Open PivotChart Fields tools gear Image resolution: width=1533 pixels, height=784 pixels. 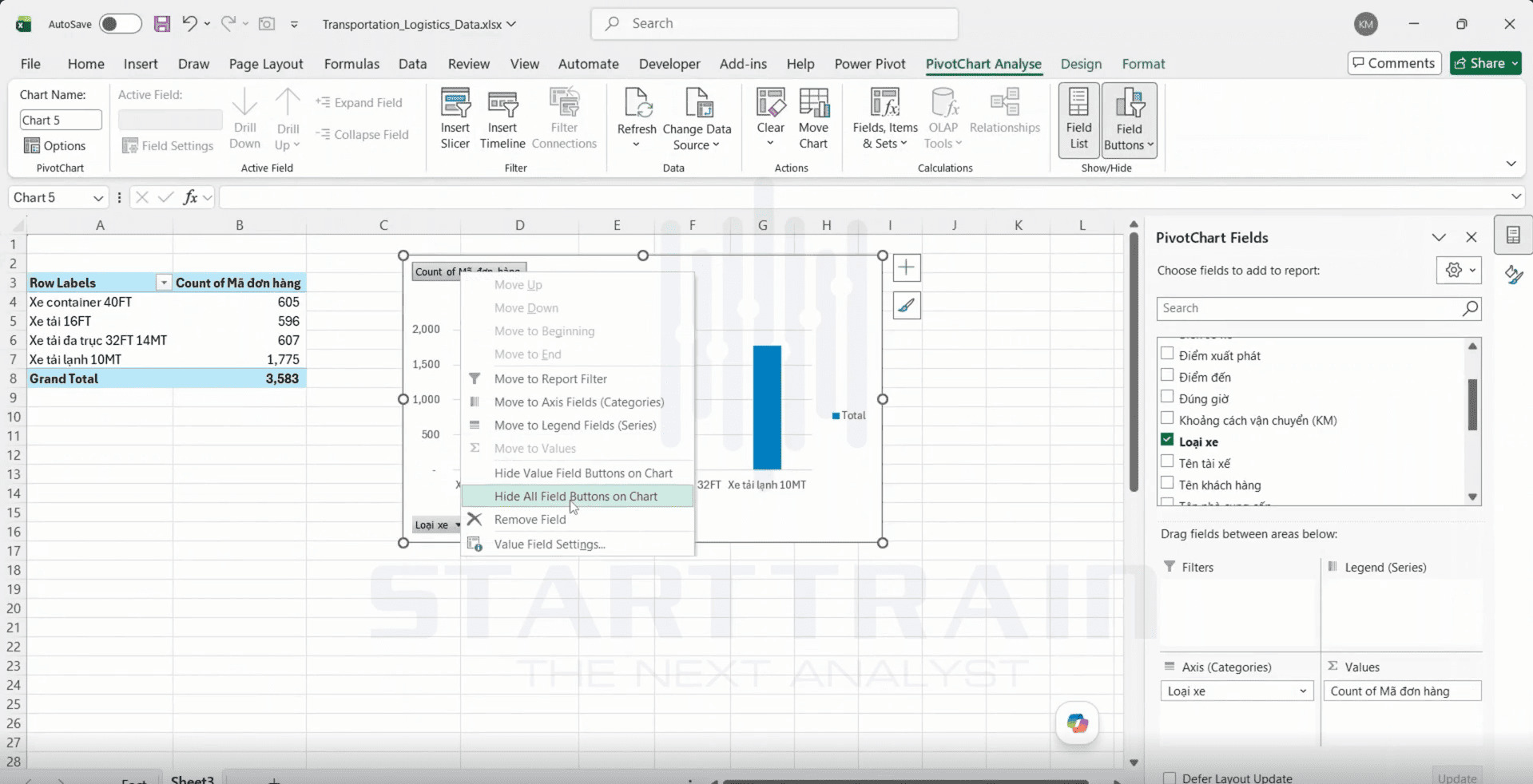coord(1459,271)
